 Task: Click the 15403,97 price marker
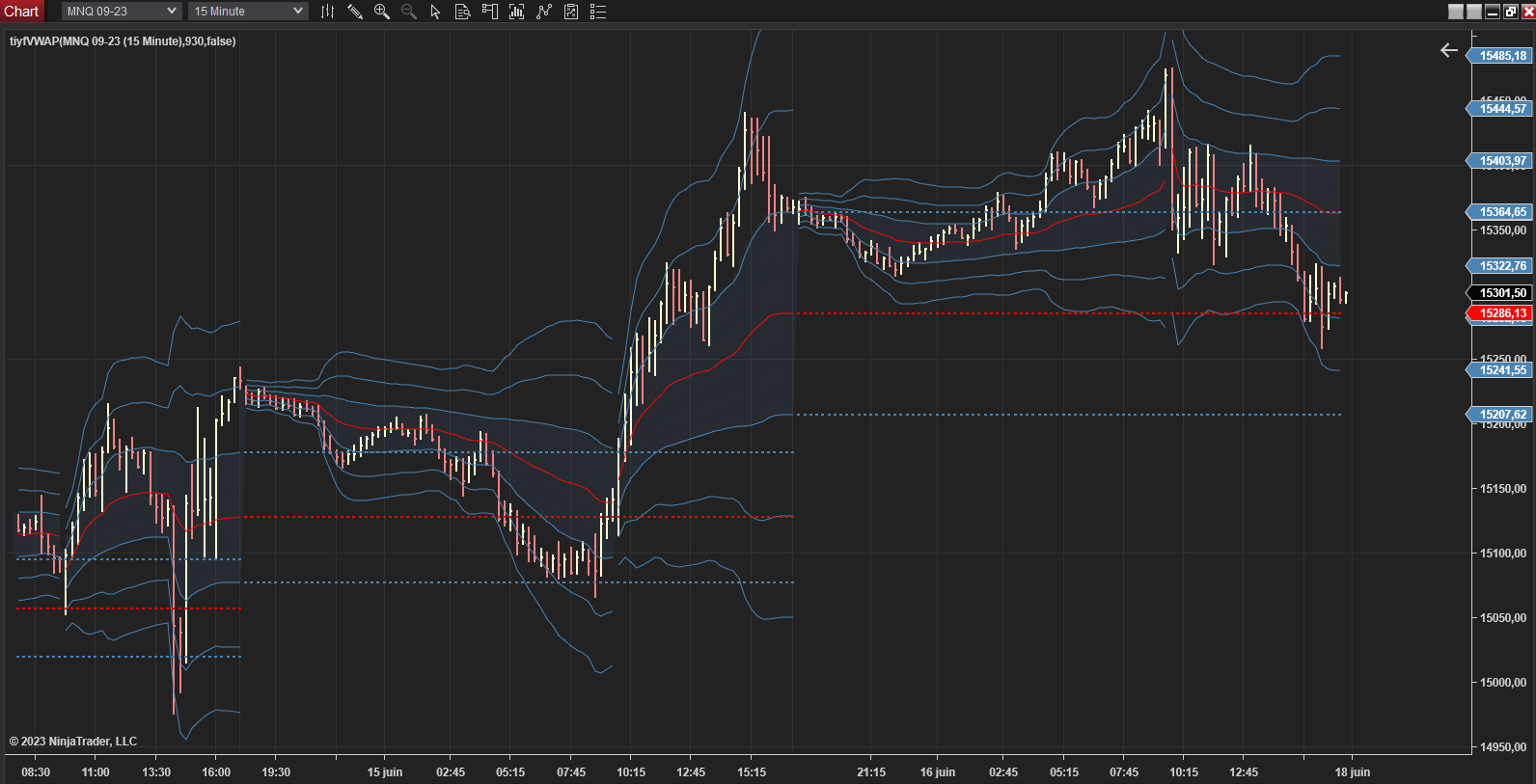point(1499,161)
